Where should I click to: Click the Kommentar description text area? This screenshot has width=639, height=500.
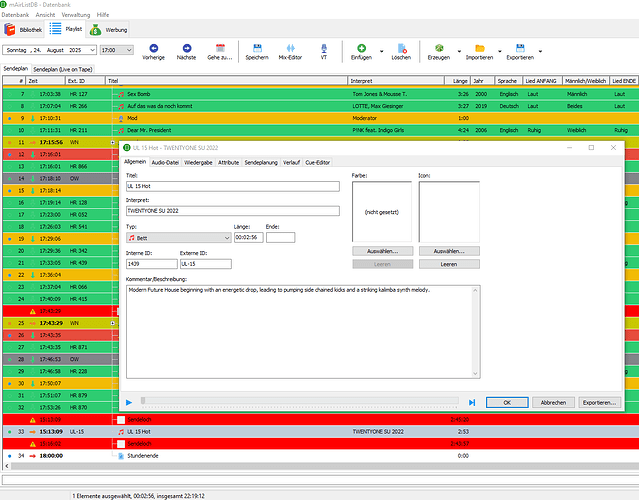tap(303, 332)
